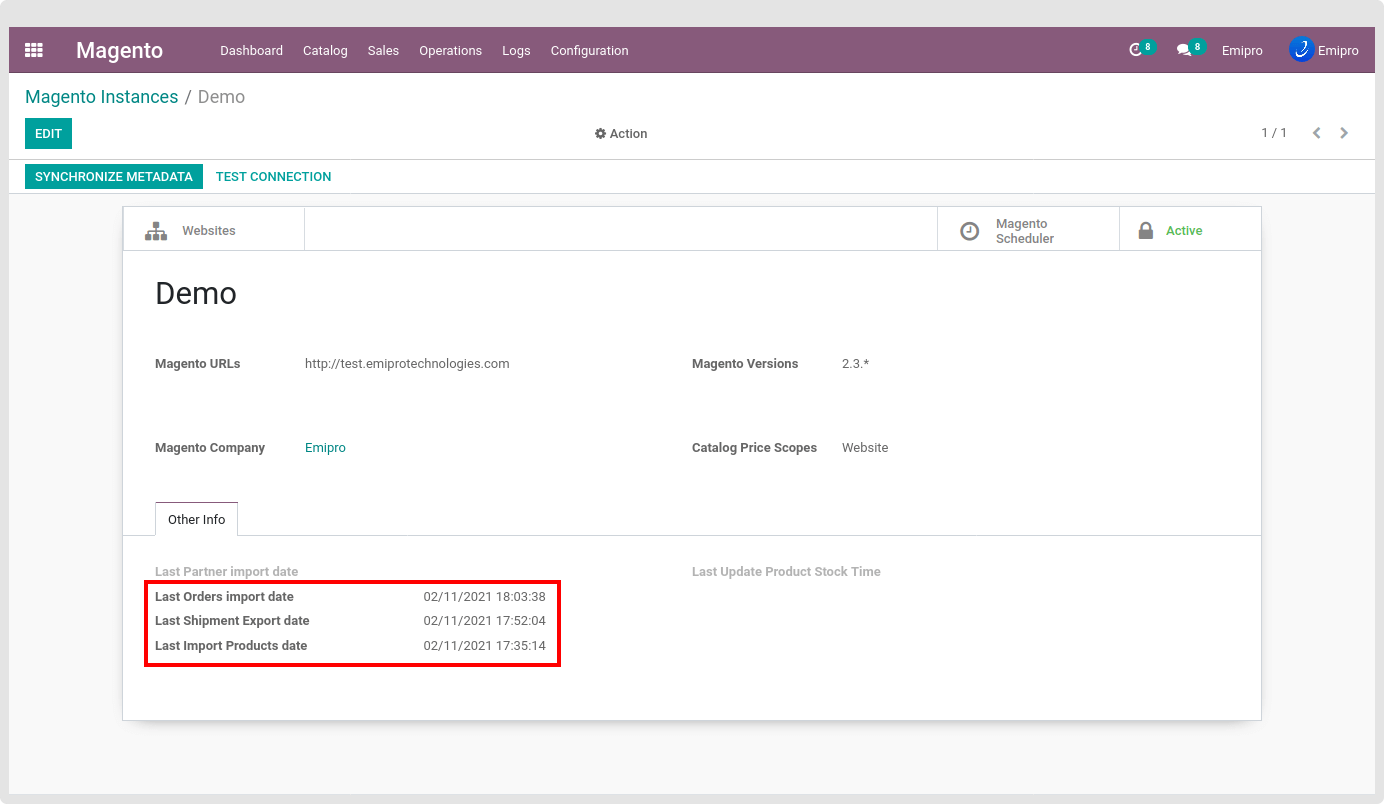Open the Sales menu
This screenshot has height=804, width=1384.
point(383,51)
